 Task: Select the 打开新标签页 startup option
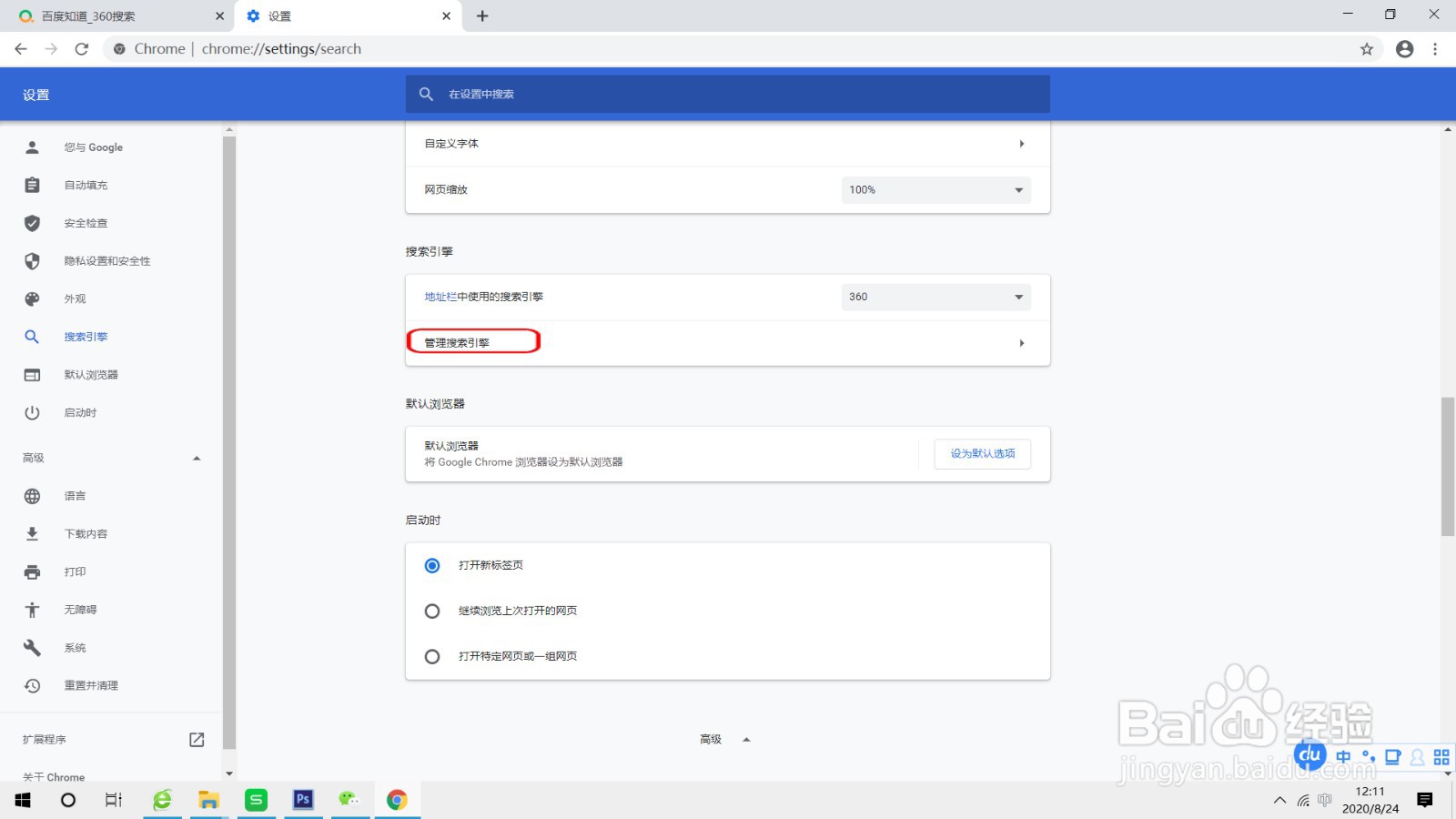click(x=432, y=565)
